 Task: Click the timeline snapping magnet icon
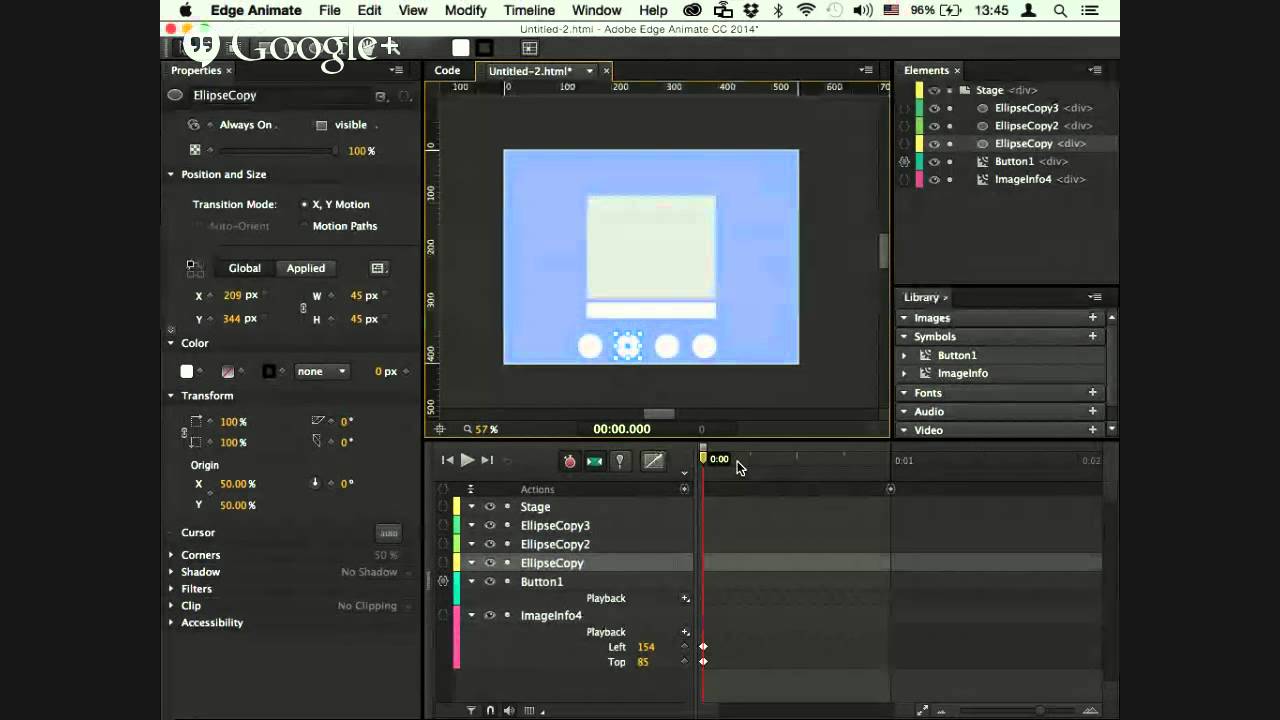(x=490, y=711)
